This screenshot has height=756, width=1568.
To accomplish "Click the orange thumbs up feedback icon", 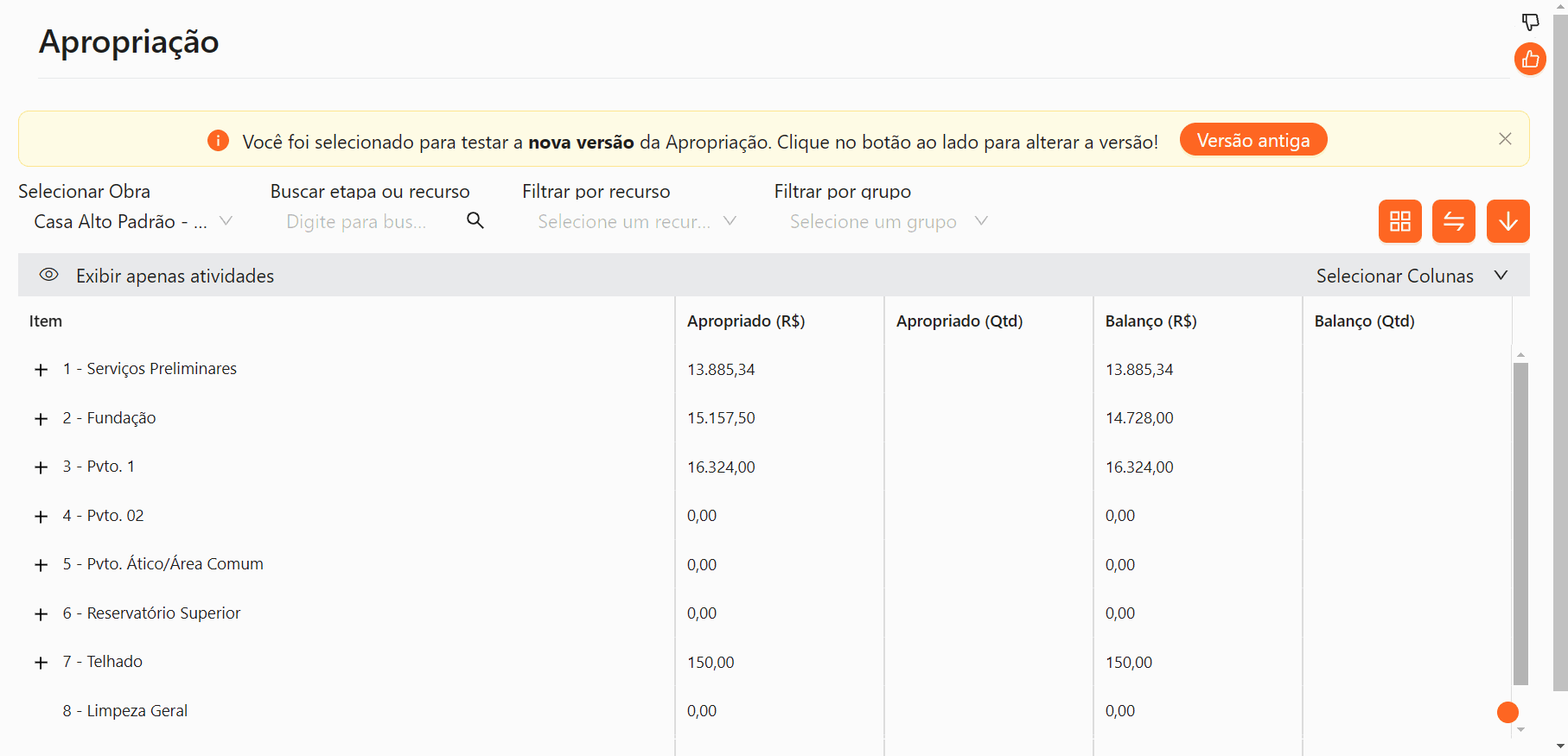I will tap(1530, 59).
